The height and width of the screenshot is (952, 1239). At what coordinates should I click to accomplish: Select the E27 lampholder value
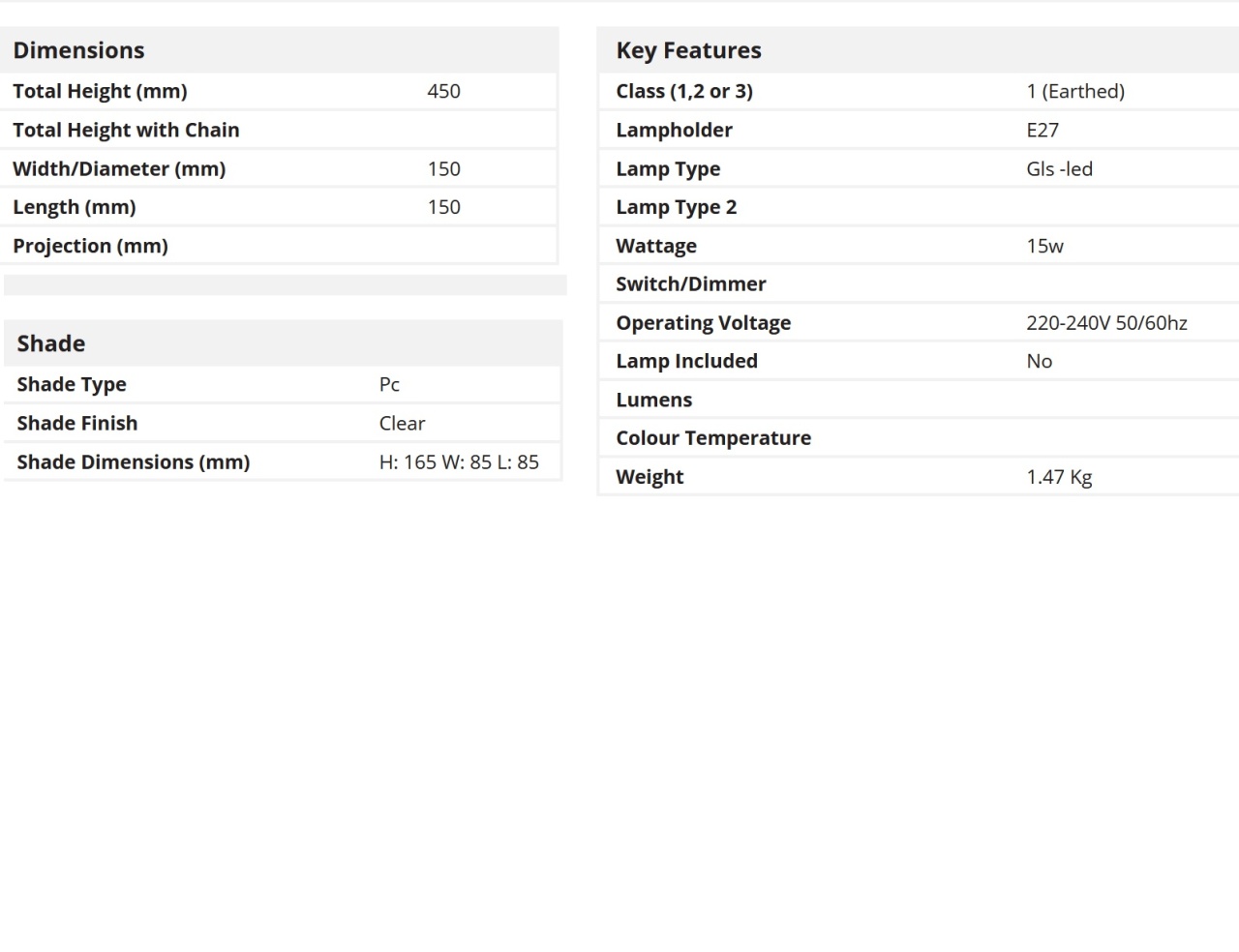(x=1043, y=130)
